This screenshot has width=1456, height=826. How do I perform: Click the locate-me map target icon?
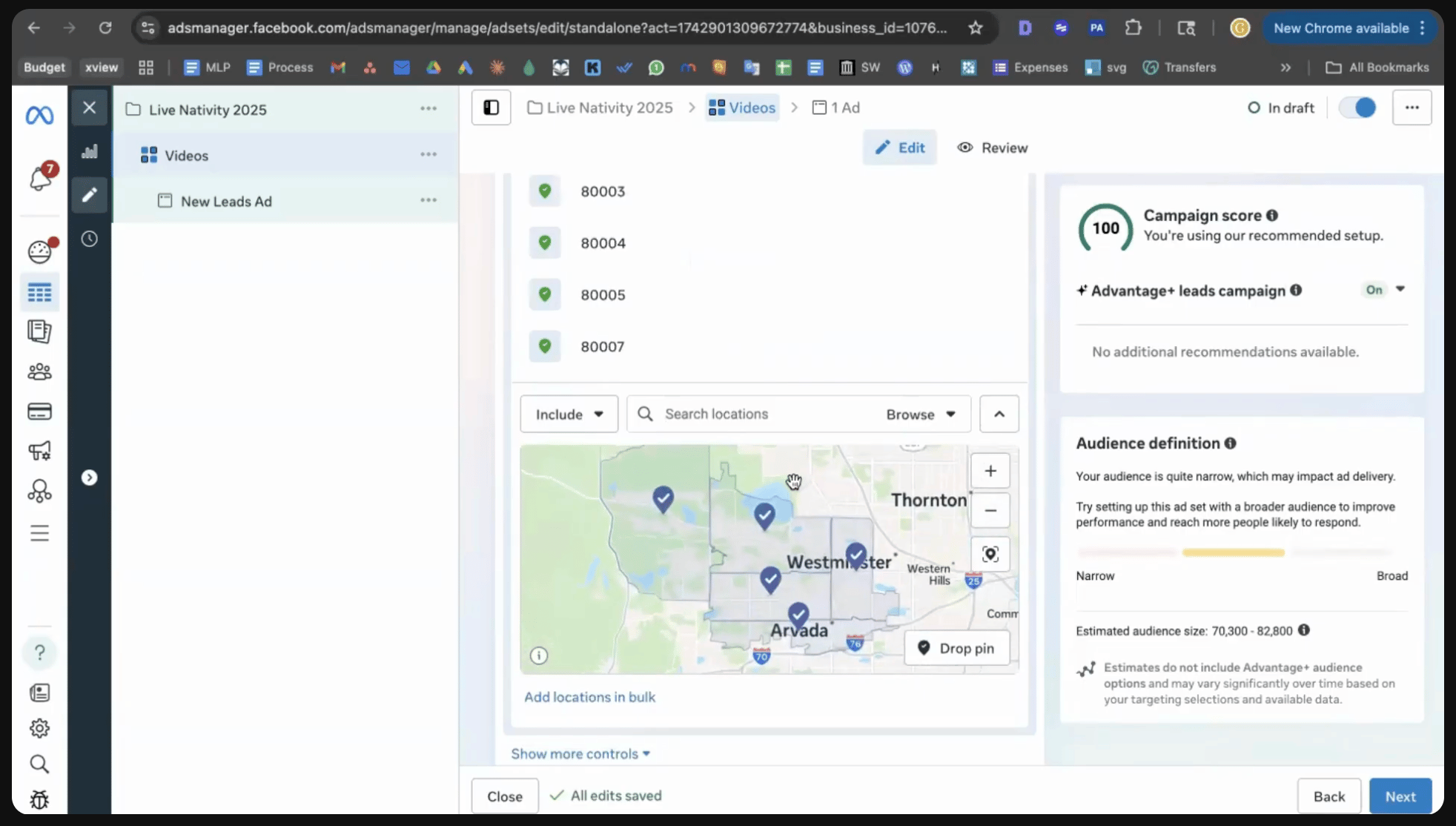(x=990, y=555)
